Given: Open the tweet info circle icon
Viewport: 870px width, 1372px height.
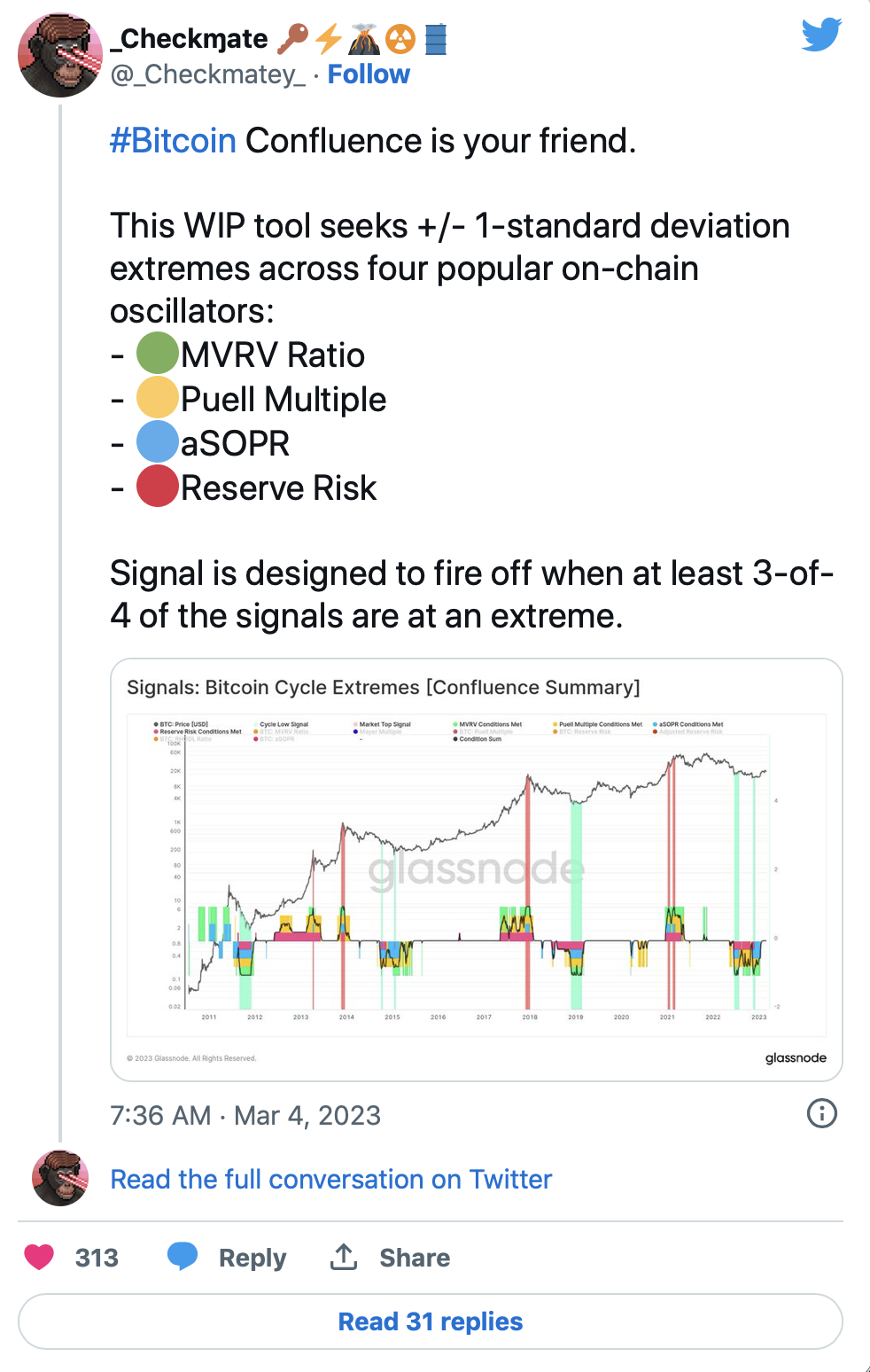Looking at the screenshot, I should tap(821, 1113).
